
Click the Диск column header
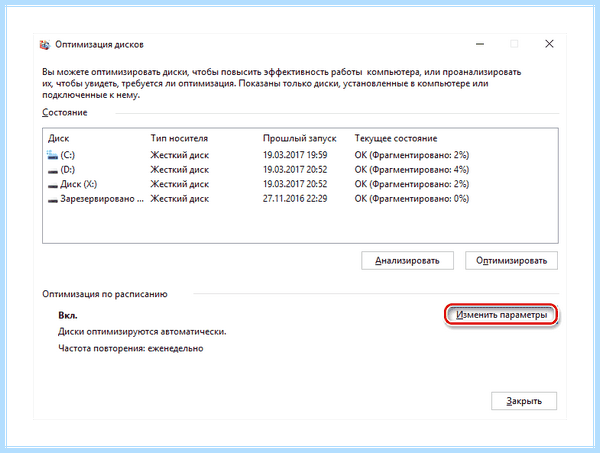(x=59, y=138)
